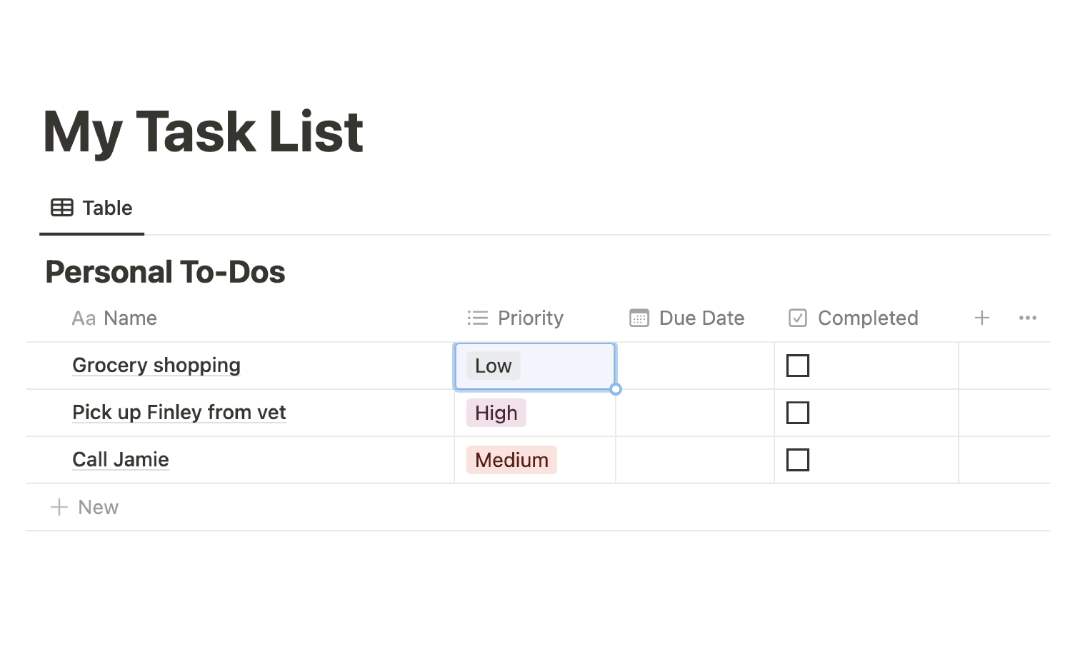This screenshot has height=648, width=1080.
Task: Open the Due Date column header menu
Action: coord(701,318)
